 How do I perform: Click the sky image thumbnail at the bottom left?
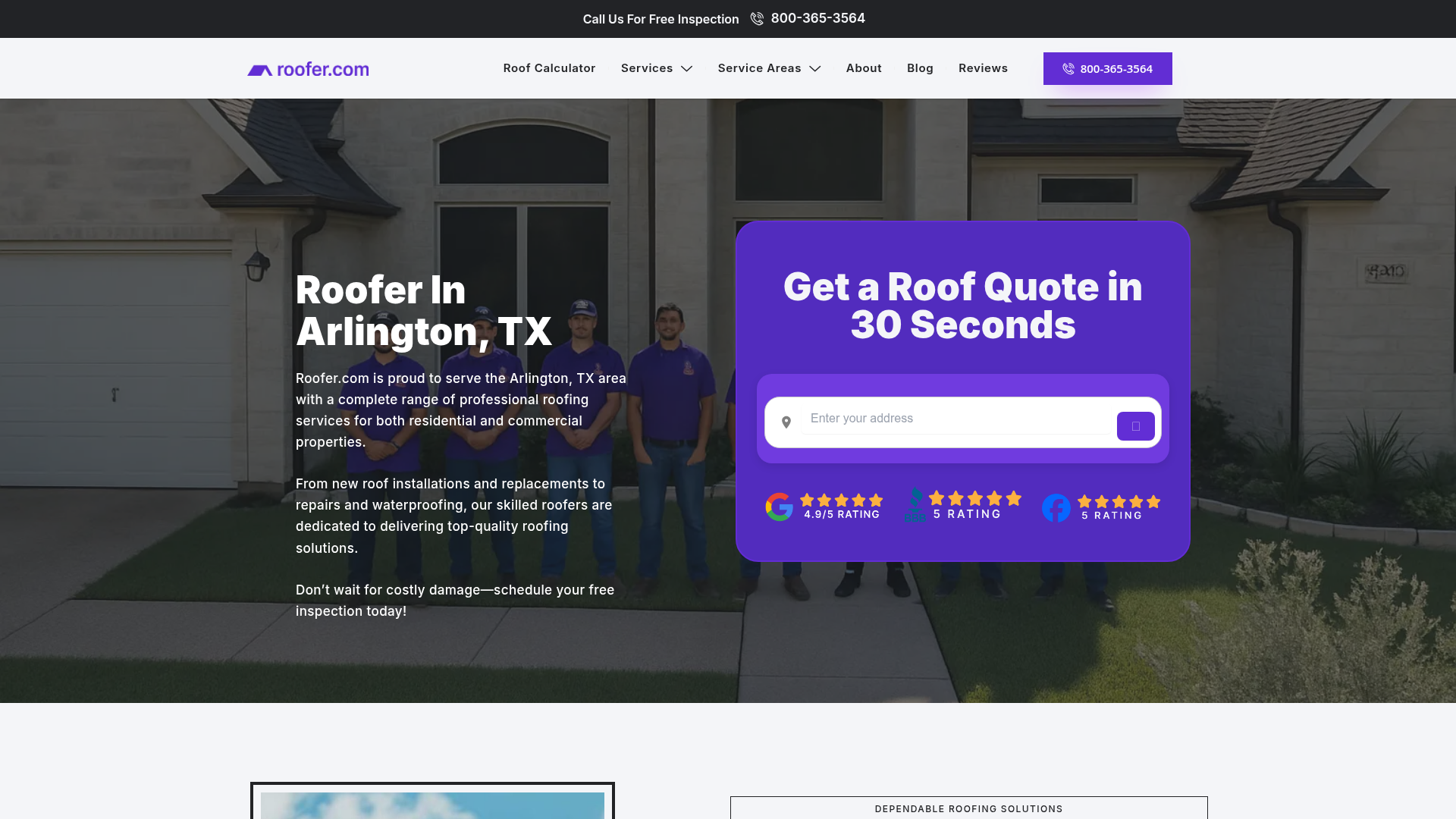[x=432, y=804]
